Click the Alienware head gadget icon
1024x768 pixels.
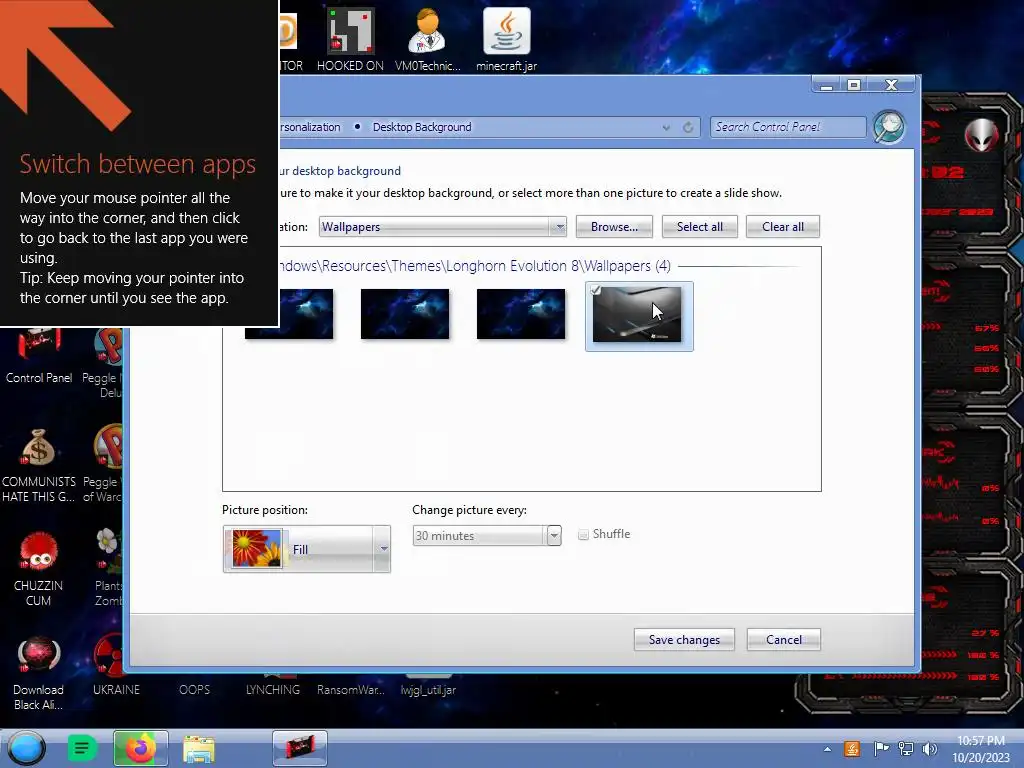pyautogui.click(x=981, y=136)
